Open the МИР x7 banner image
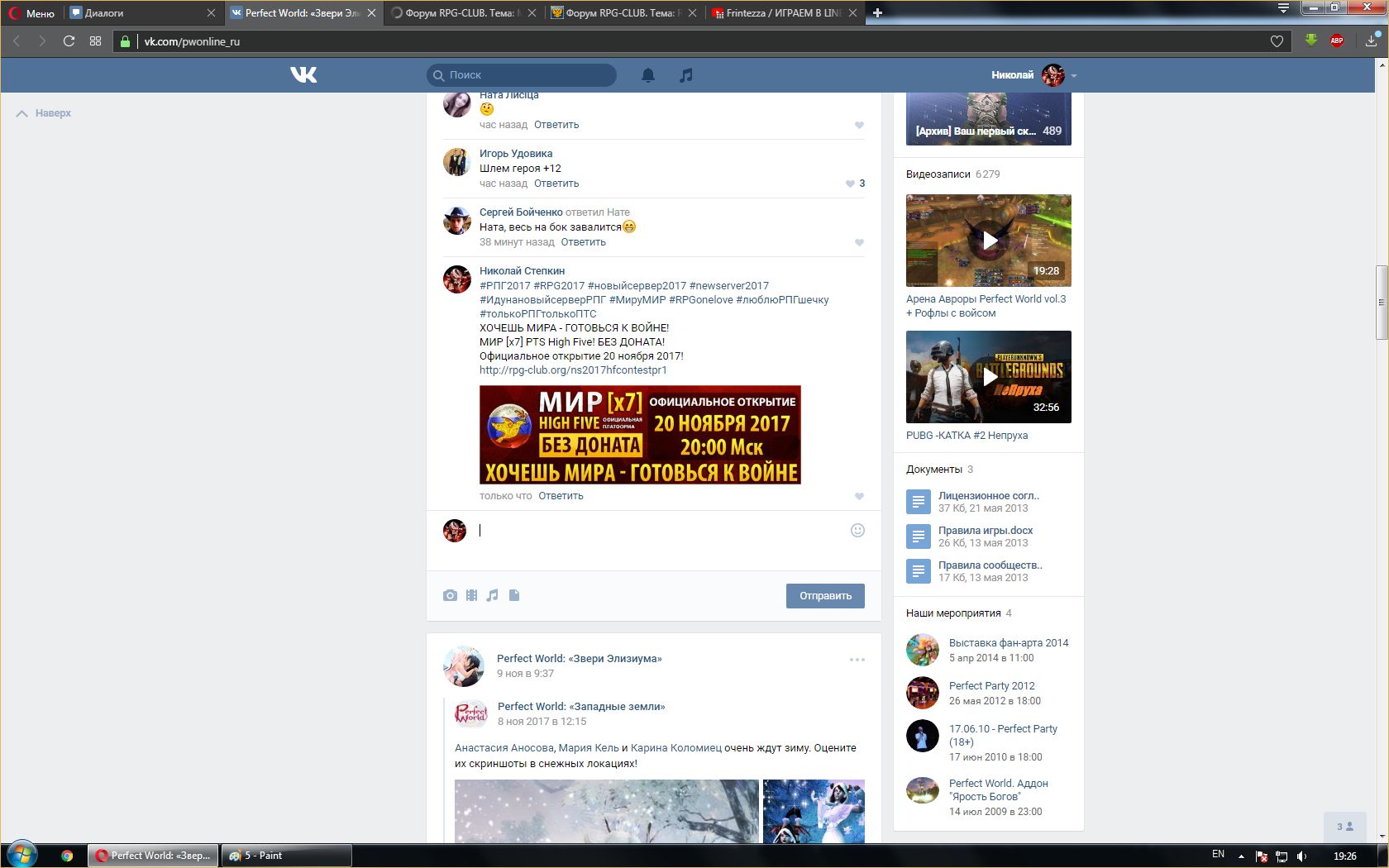Screen dimensions: 1389x868 point(640,435)
